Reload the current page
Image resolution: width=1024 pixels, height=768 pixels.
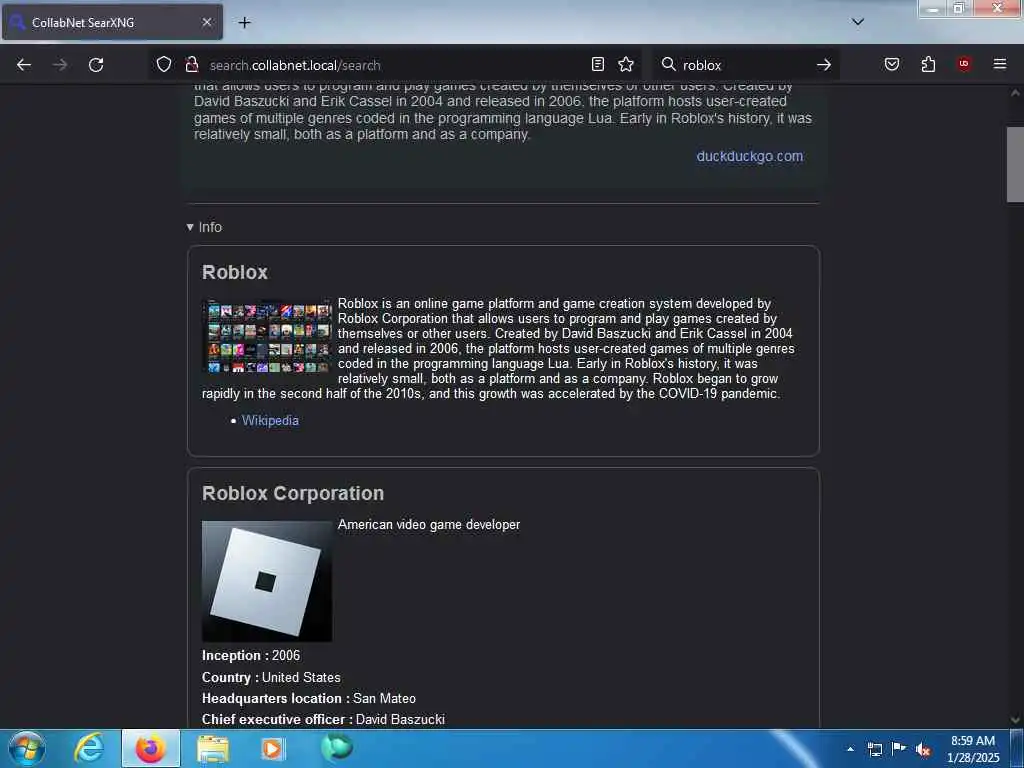coord(96,65)
